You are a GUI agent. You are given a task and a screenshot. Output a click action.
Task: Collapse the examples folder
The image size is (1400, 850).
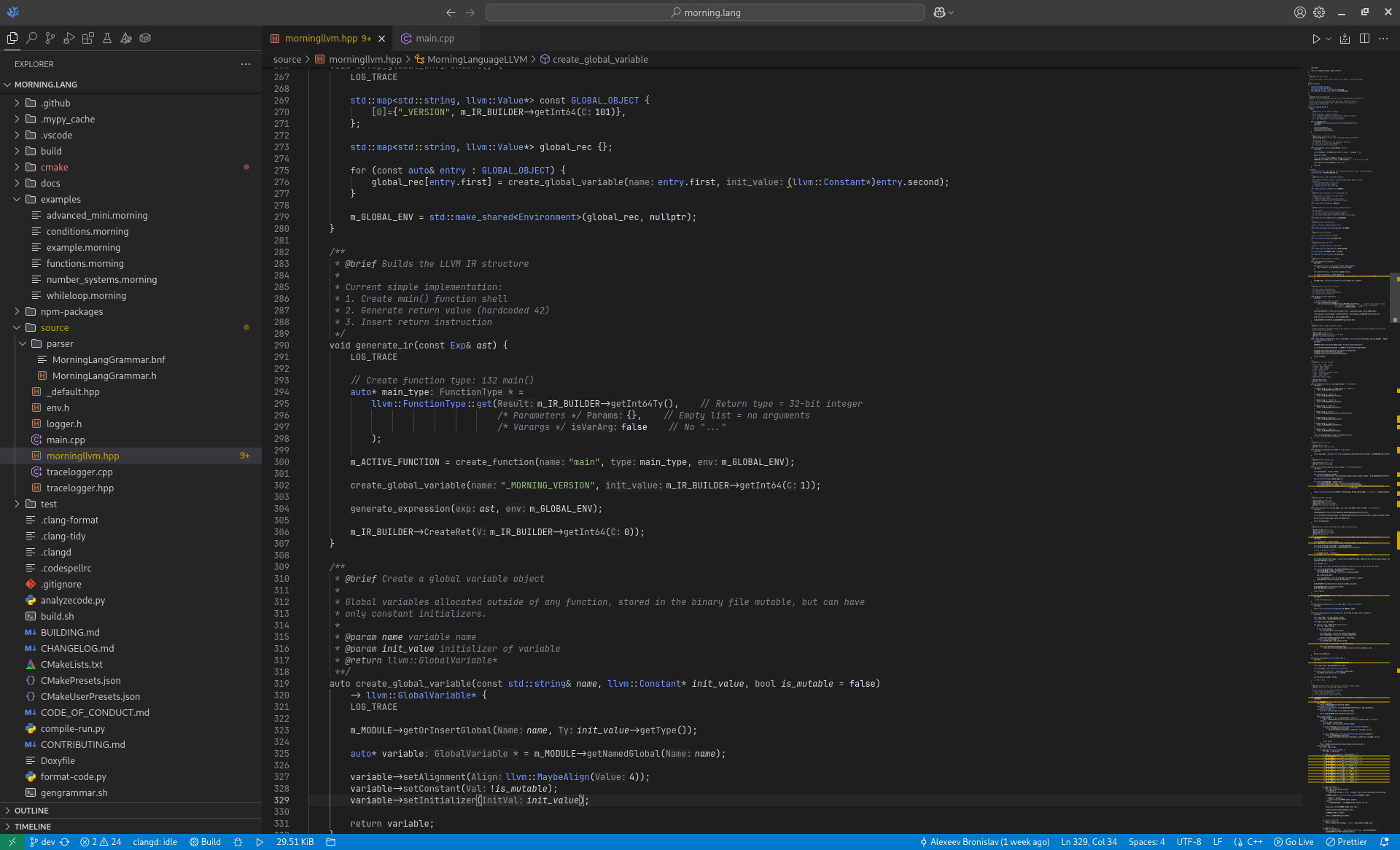coord(61,199)
